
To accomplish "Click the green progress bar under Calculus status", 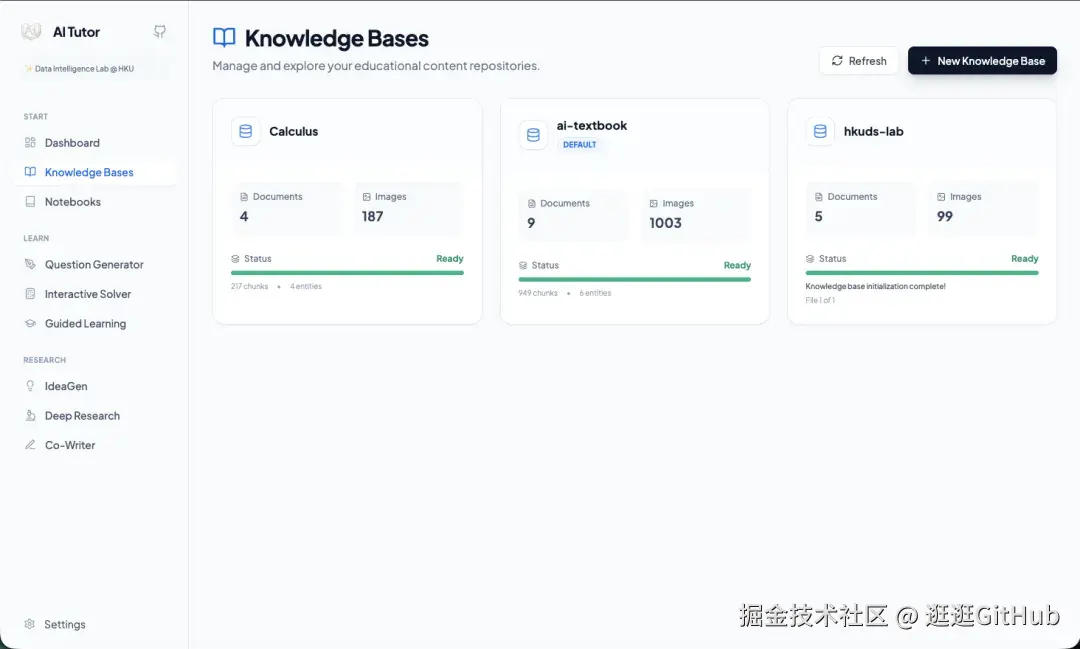I will (346, 272).
